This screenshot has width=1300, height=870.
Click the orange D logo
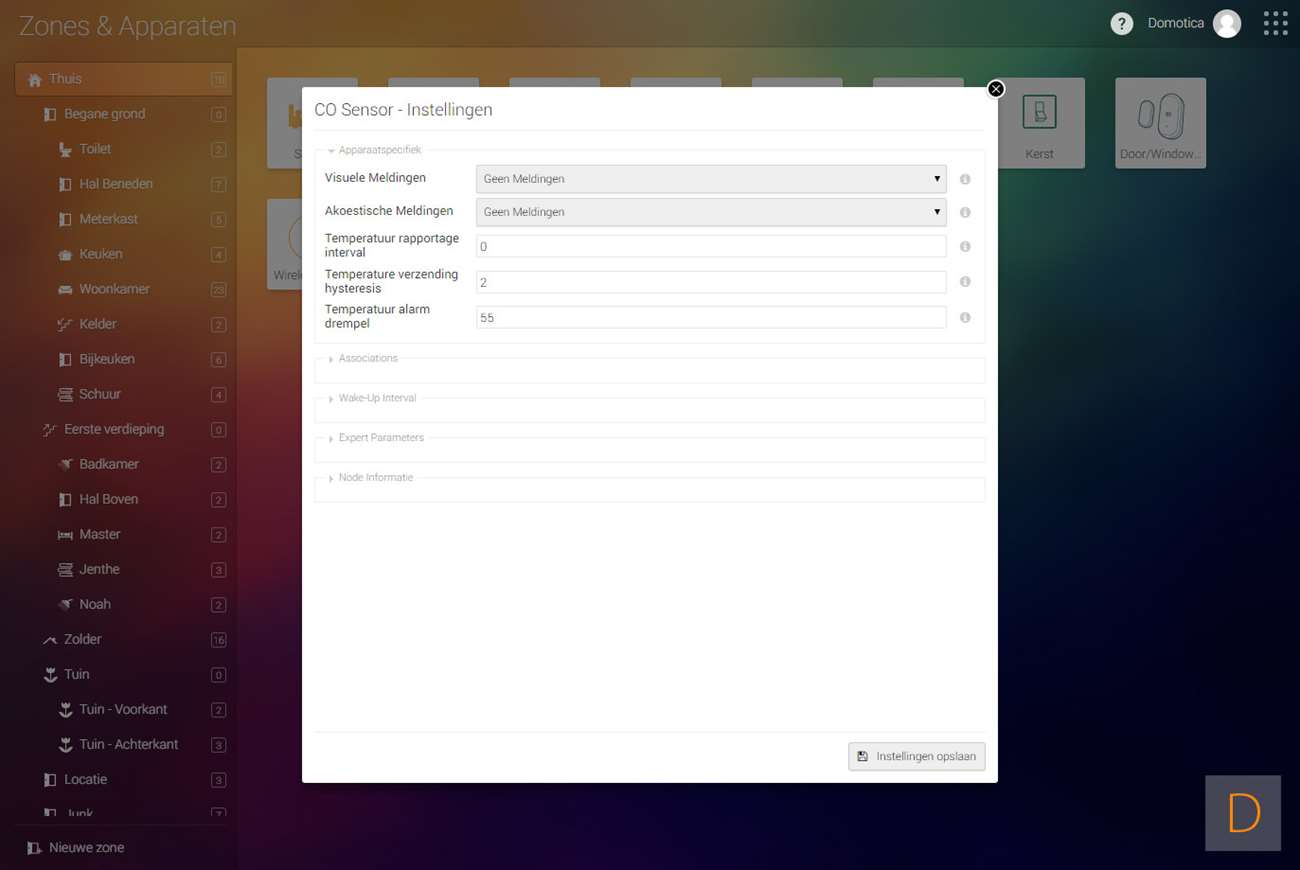(1243, 813)
